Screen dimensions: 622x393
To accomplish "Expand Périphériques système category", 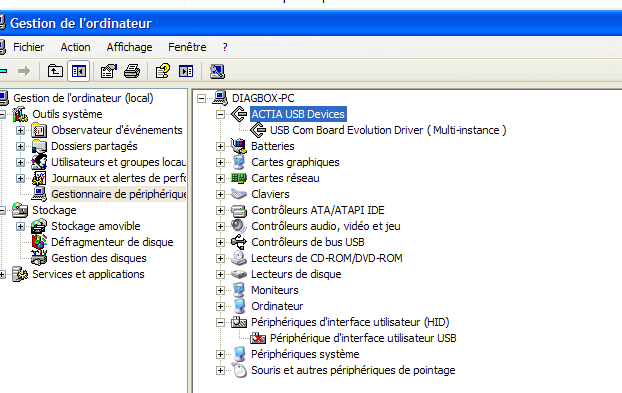I will [221, 354].
